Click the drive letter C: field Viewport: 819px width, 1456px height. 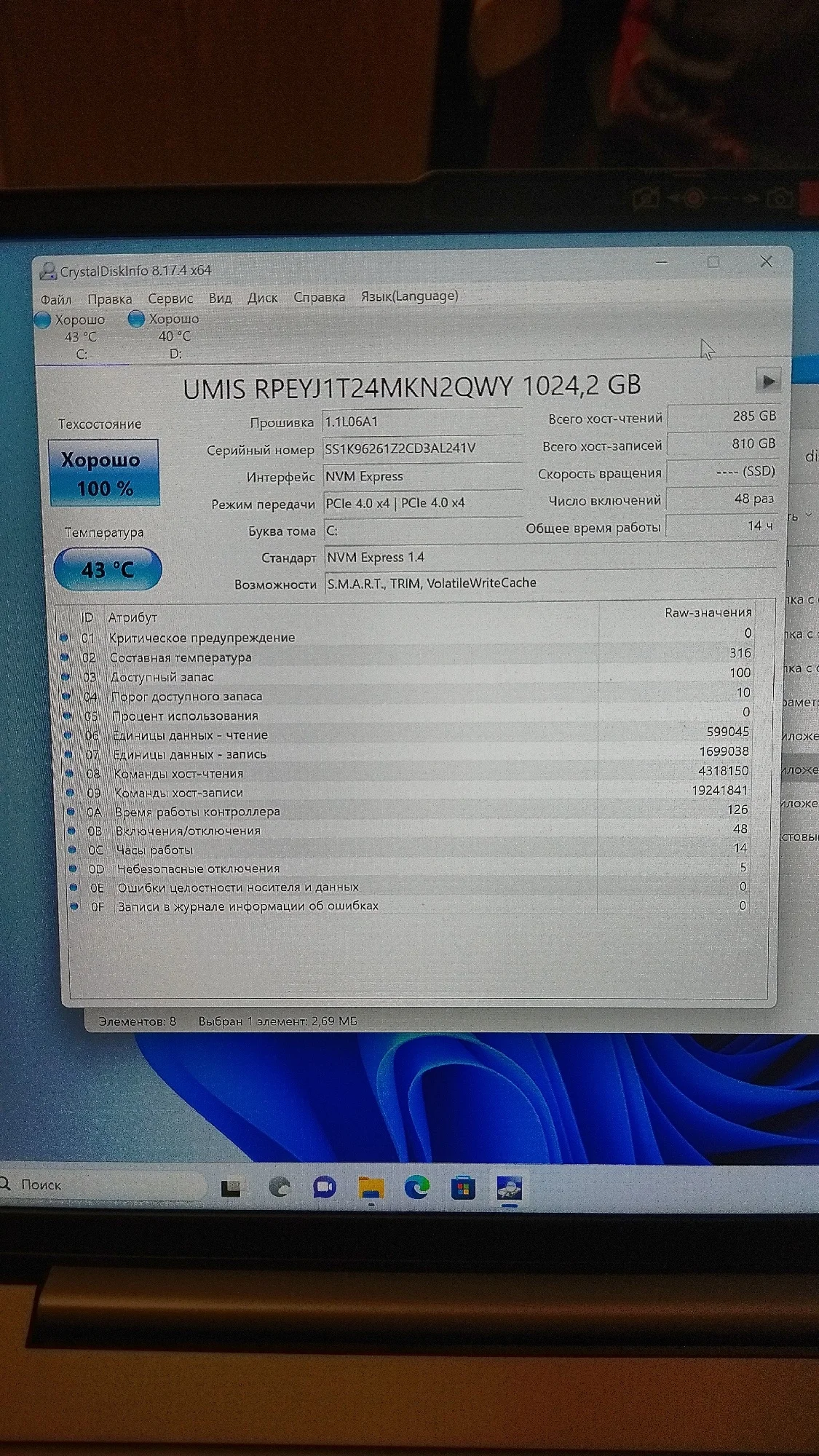click(x=423, y=530)
